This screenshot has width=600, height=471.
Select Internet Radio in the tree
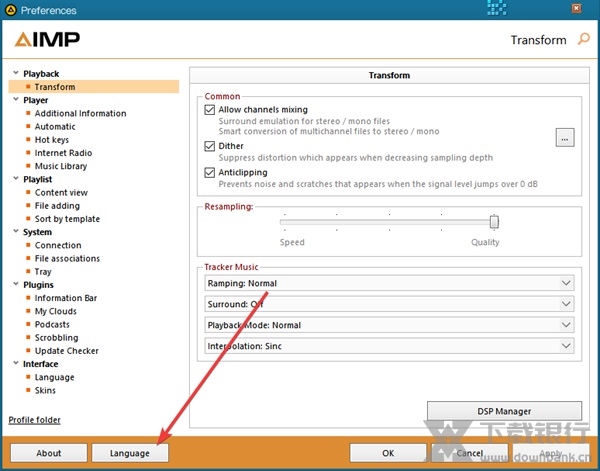[62, 153]
